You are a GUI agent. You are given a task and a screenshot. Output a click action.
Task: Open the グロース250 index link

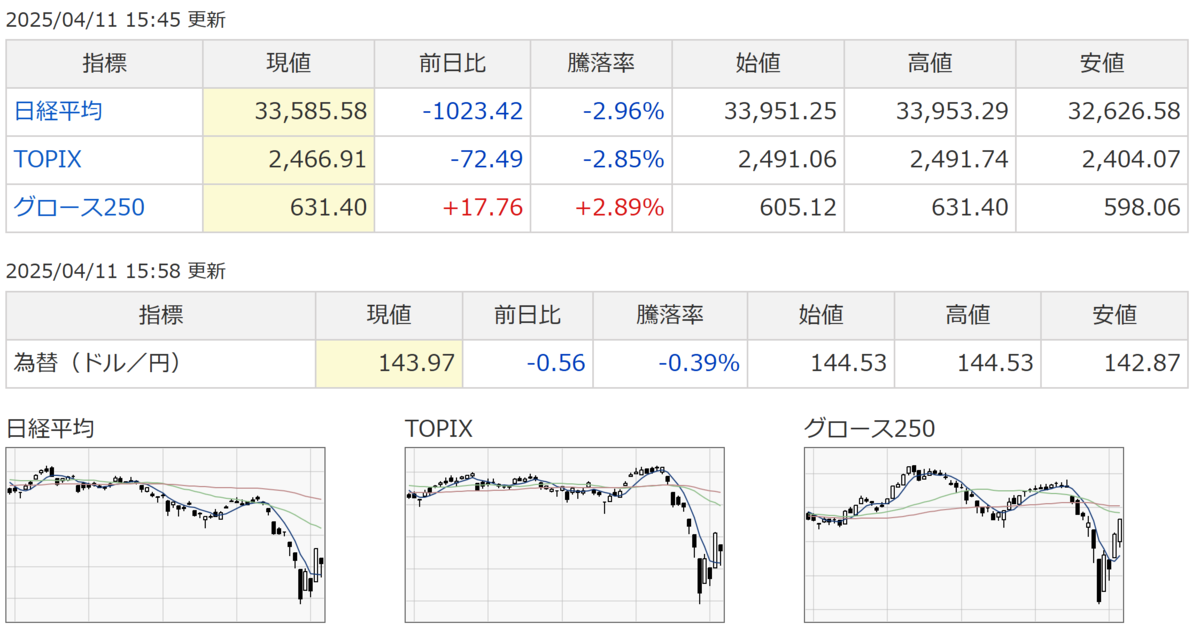[x=79, y=208]
